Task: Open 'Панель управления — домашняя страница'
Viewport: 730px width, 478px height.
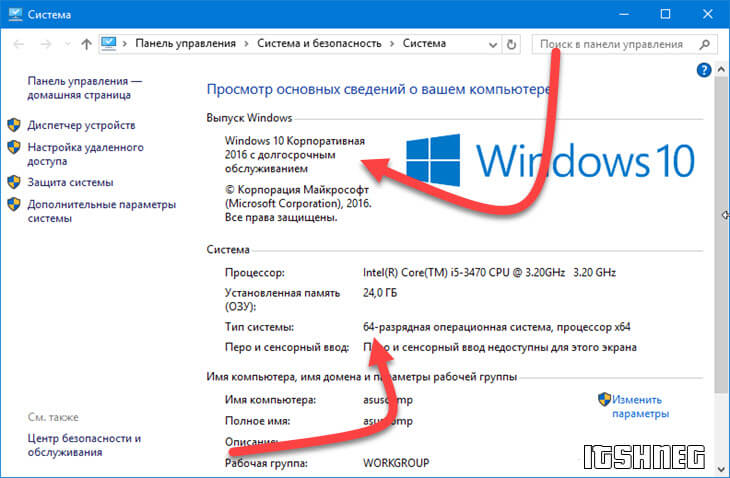Action: point(84,88)
